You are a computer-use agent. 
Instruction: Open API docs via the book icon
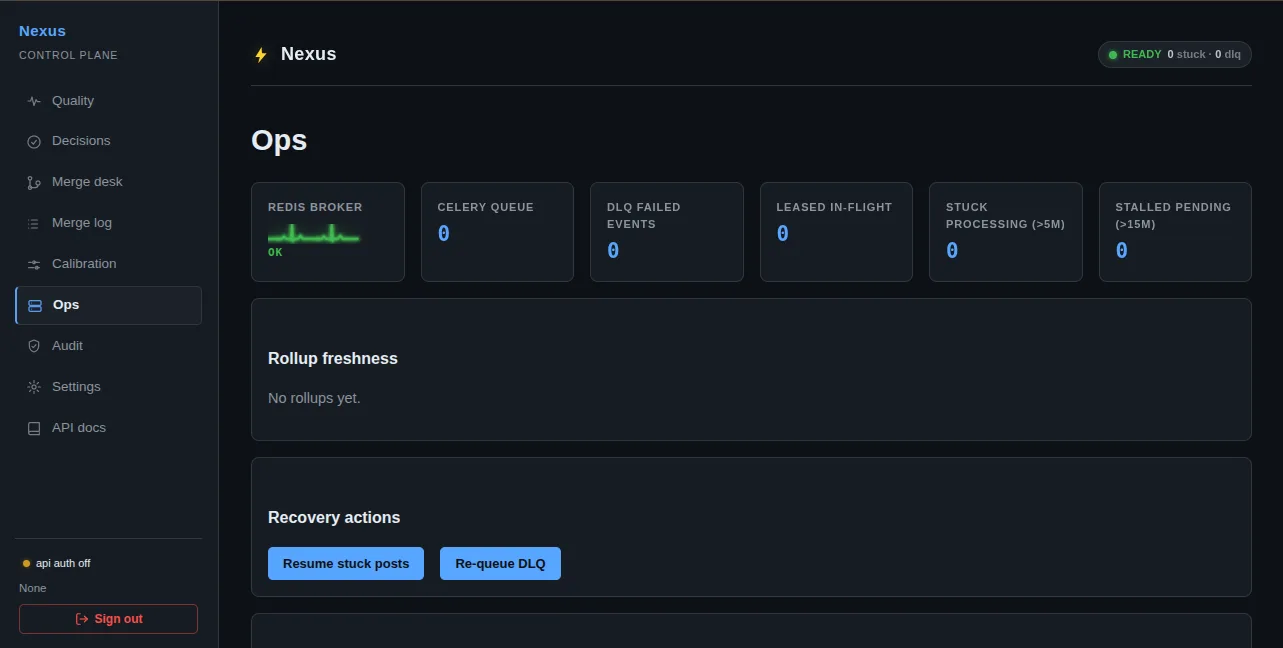(x=34, y=428)
